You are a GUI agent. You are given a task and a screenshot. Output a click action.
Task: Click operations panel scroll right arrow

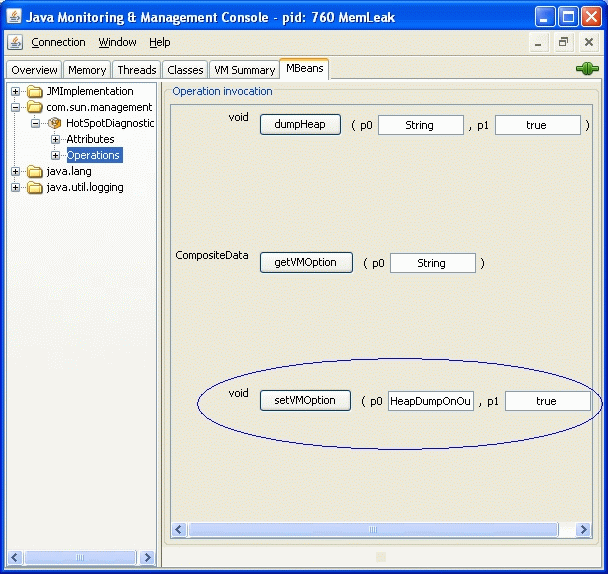tap(583, 529)
